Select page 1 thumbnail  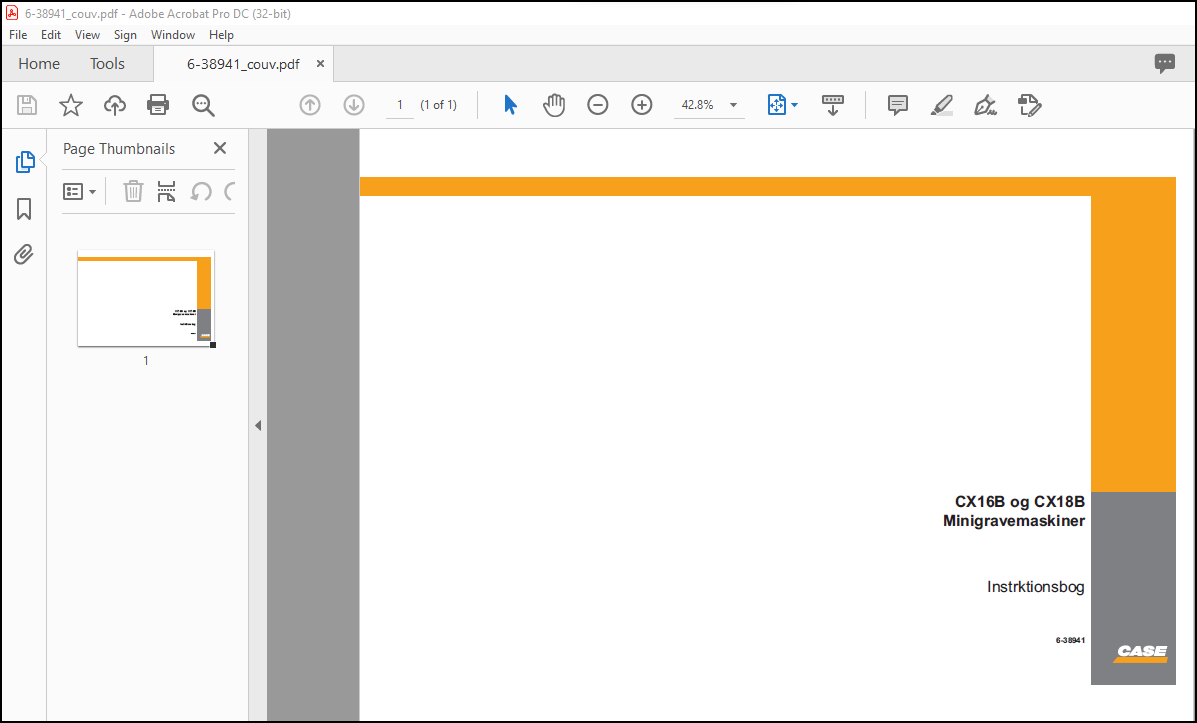[146, 299]
